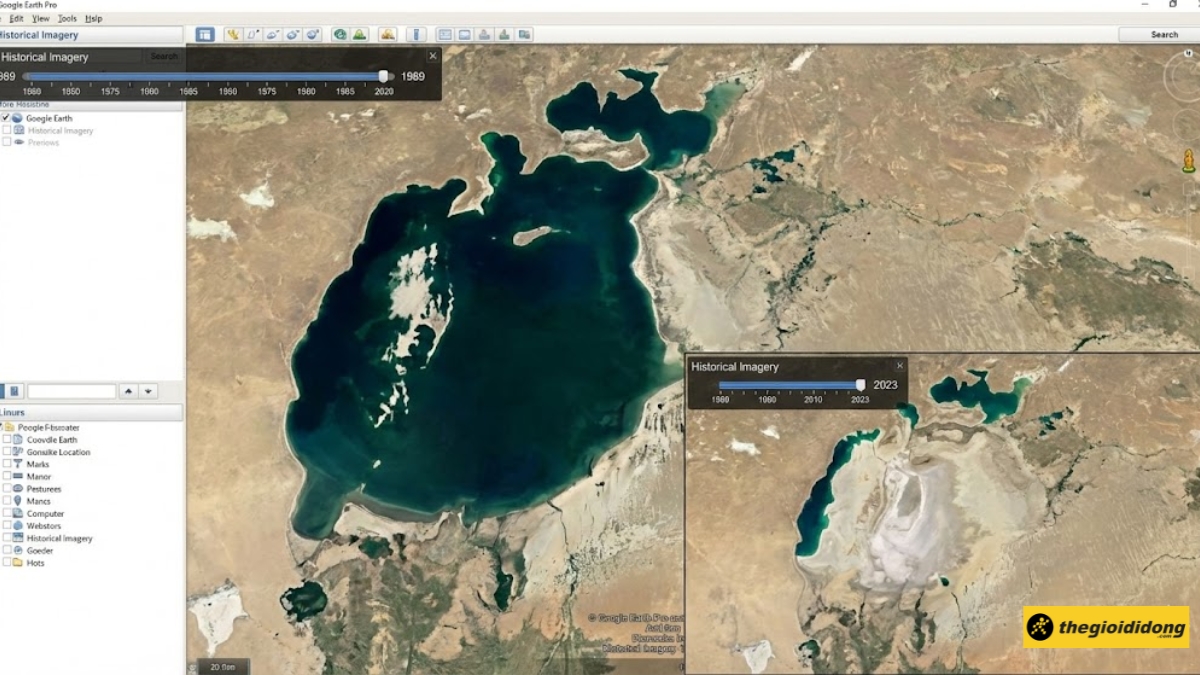Open the Planets selection icon
Screen dimensions: 1200x675
tap(388, 33)
